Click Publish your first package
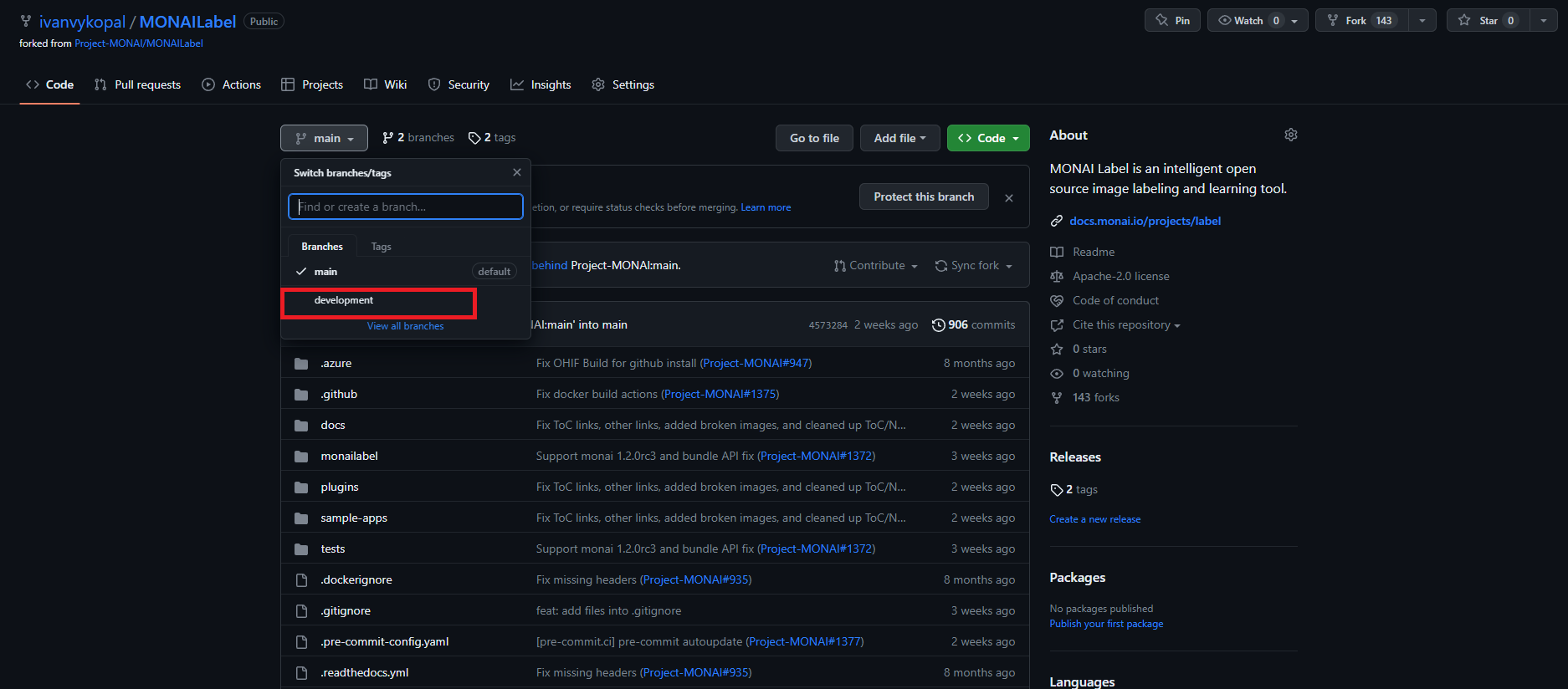1568x689 pixels. click(x=1106, y=624)
